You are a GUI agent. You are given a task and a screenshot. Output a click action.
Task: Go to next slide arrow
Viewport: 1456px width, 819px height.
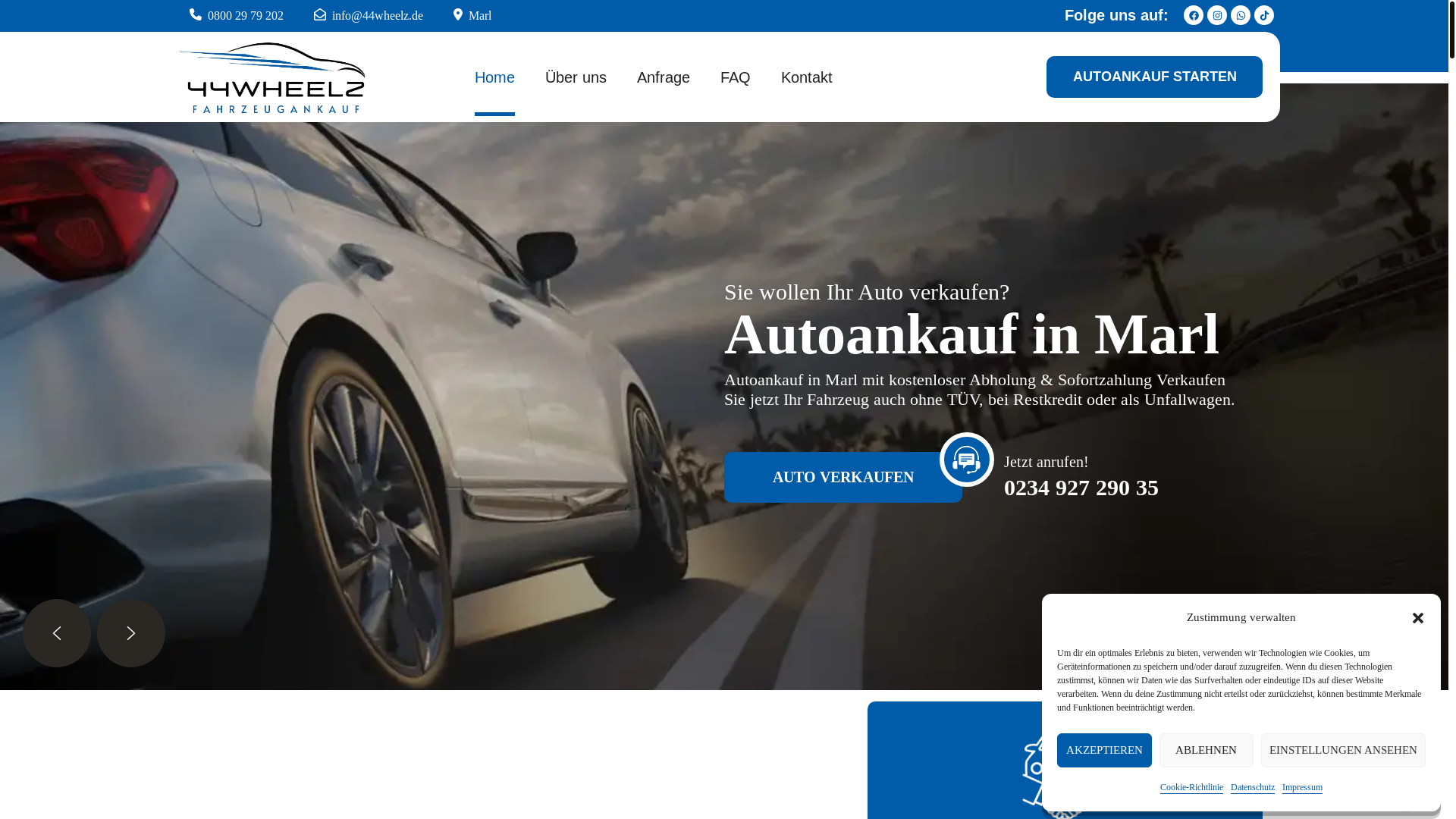coord(131,633)
